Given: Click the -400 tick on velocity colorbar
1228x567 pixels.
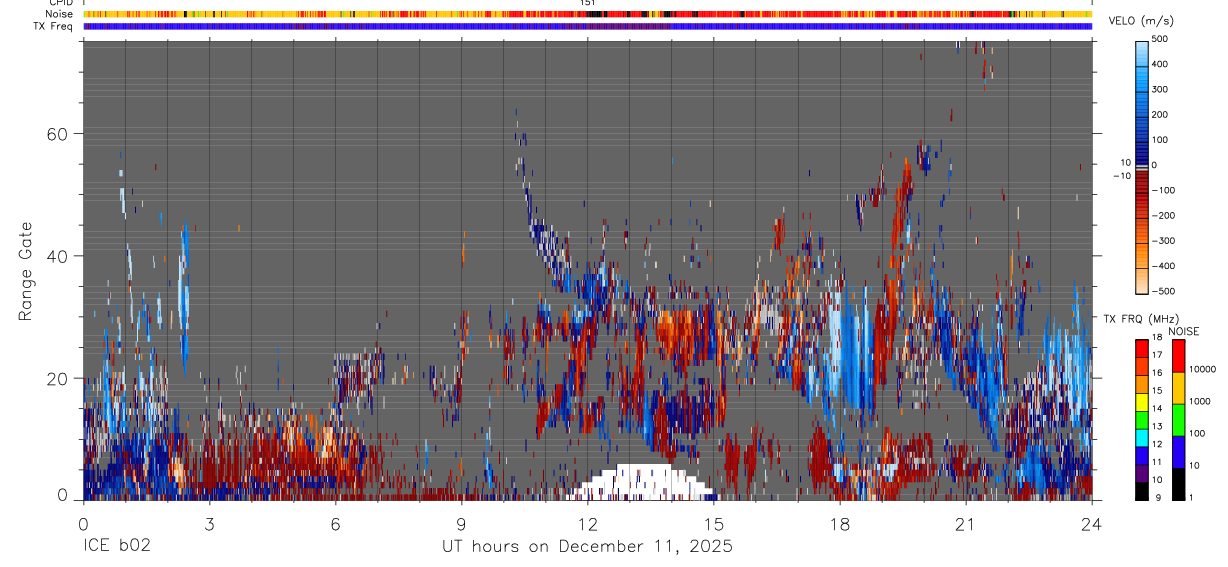Looking at the screenshot, I should click(1161, 266).
